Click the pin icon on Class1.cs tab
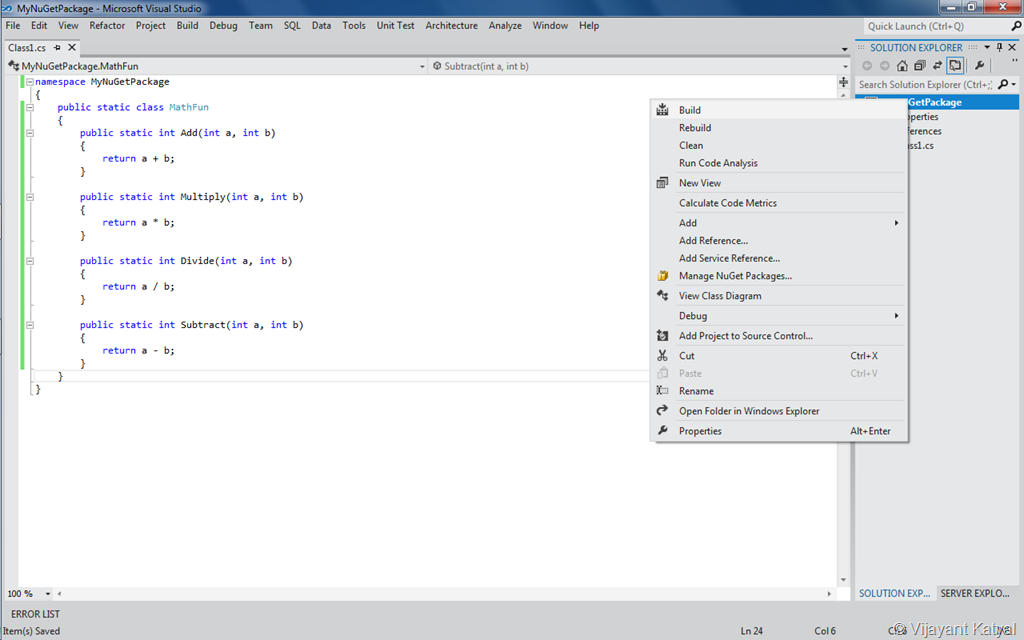Screen dimensions: 1024x640 tap(57, 48)
